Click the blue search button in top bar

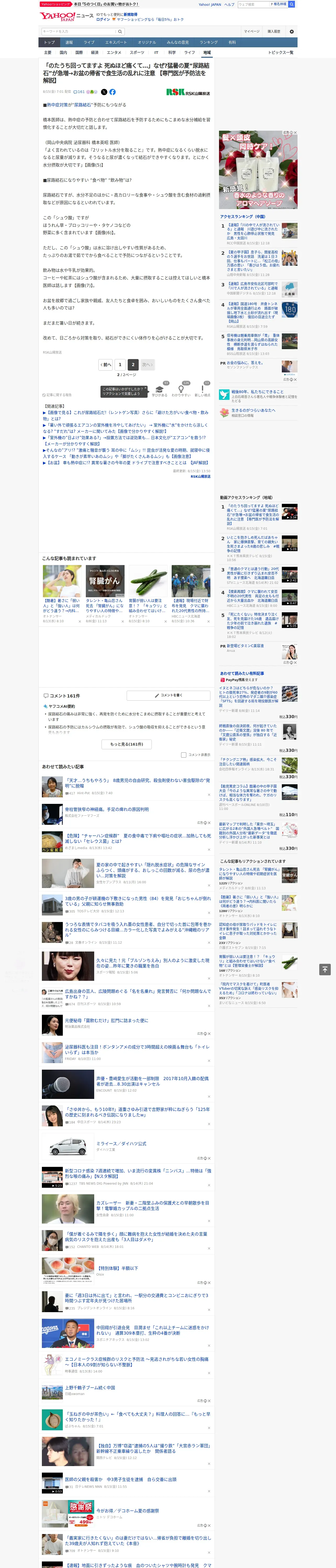(x=292, y=4)
